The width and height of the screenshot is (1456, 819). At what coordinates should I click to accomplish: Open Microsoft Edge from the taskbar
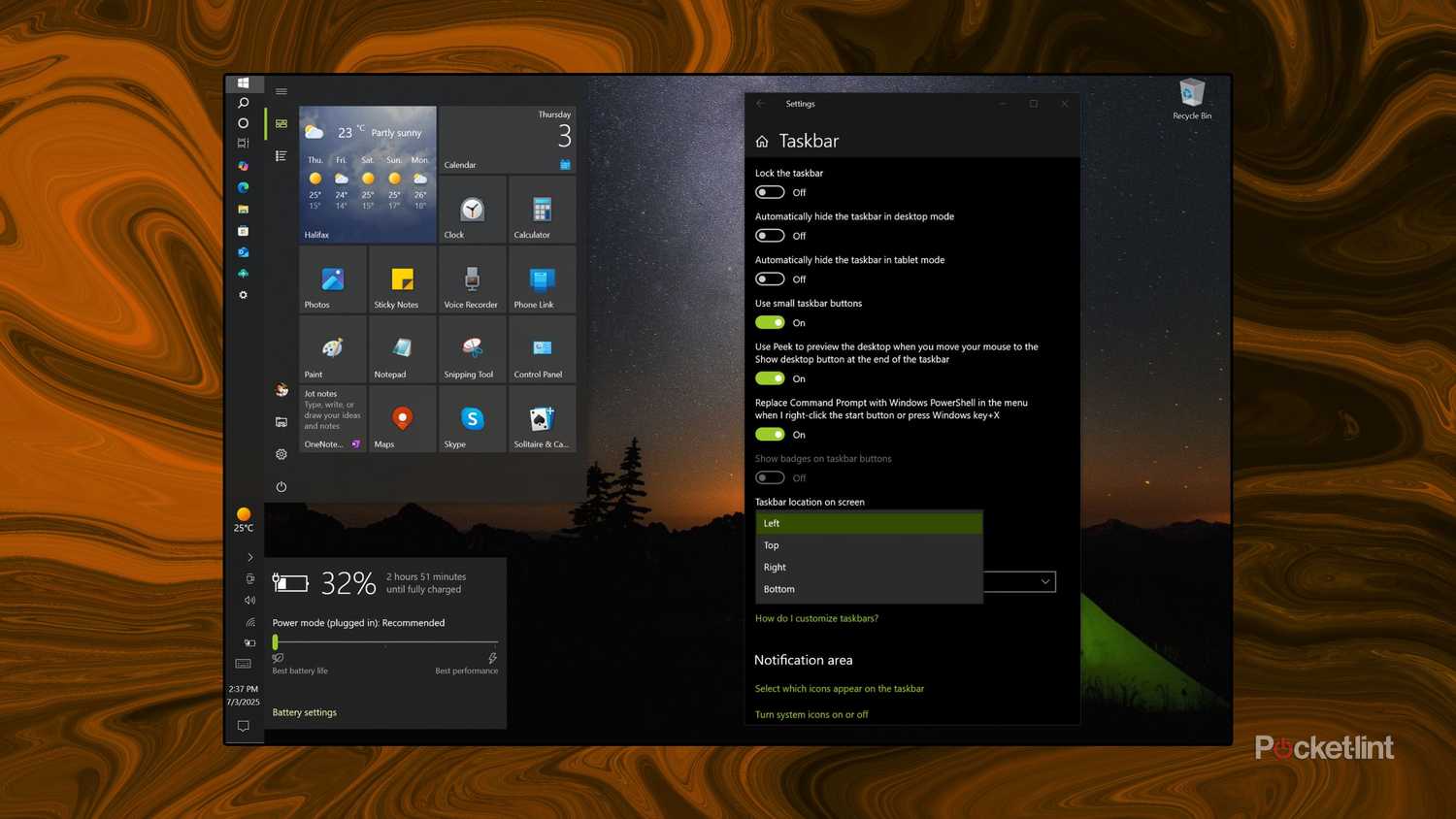(244, 187)
